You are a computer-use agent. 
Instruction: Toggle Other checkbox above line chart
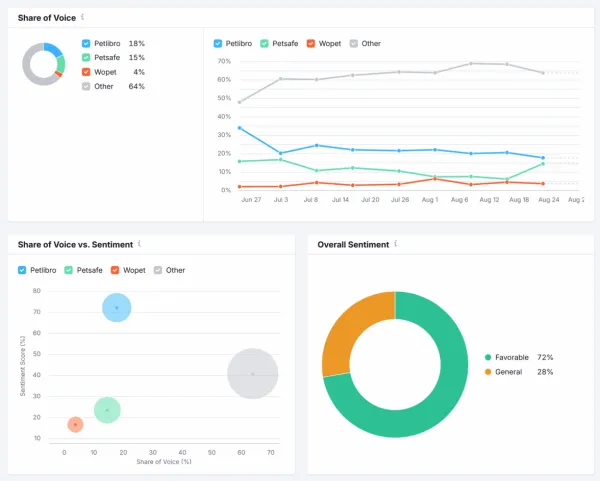tap(354, 43)
